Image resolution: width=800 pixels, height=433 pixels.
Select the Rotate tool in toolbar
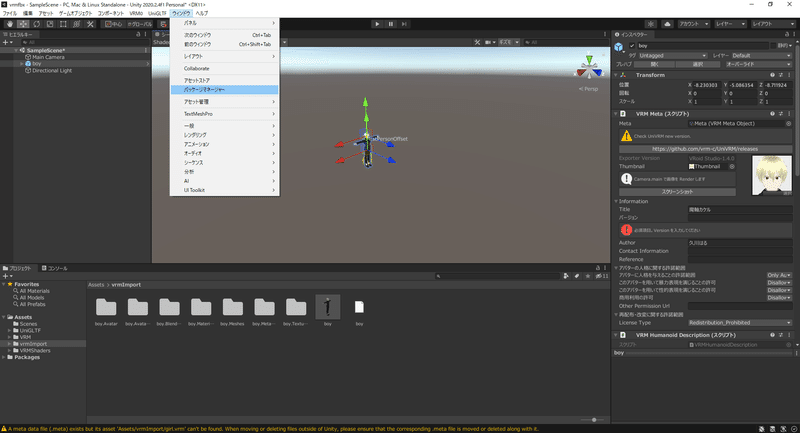coord(36,24)
